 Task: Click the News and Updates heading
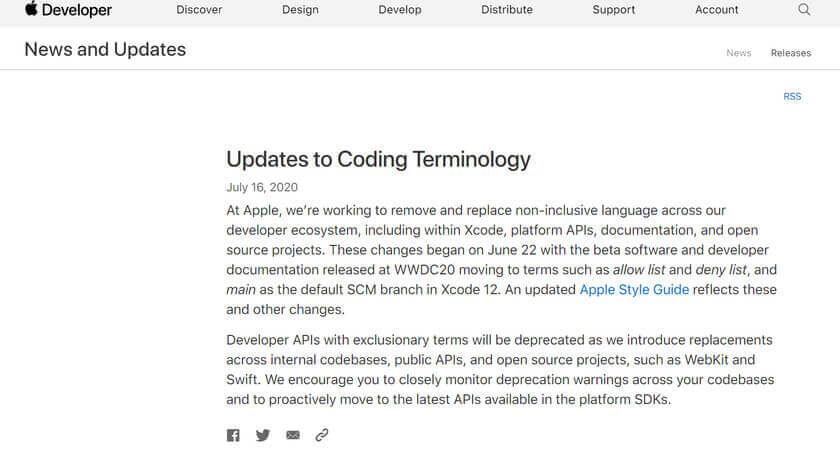pos(105,49)
